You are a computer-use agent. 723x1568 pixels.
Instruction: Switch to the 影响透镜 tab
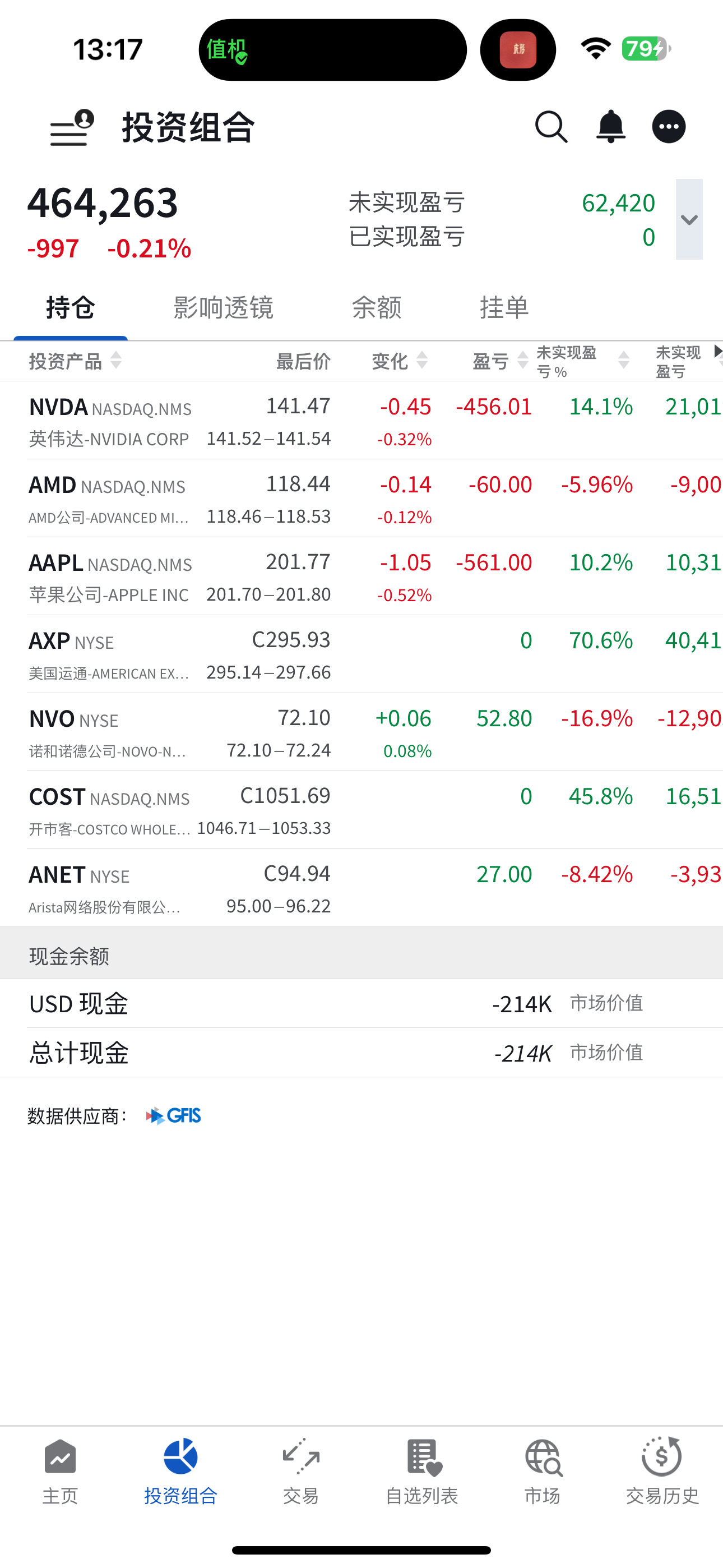224,307
